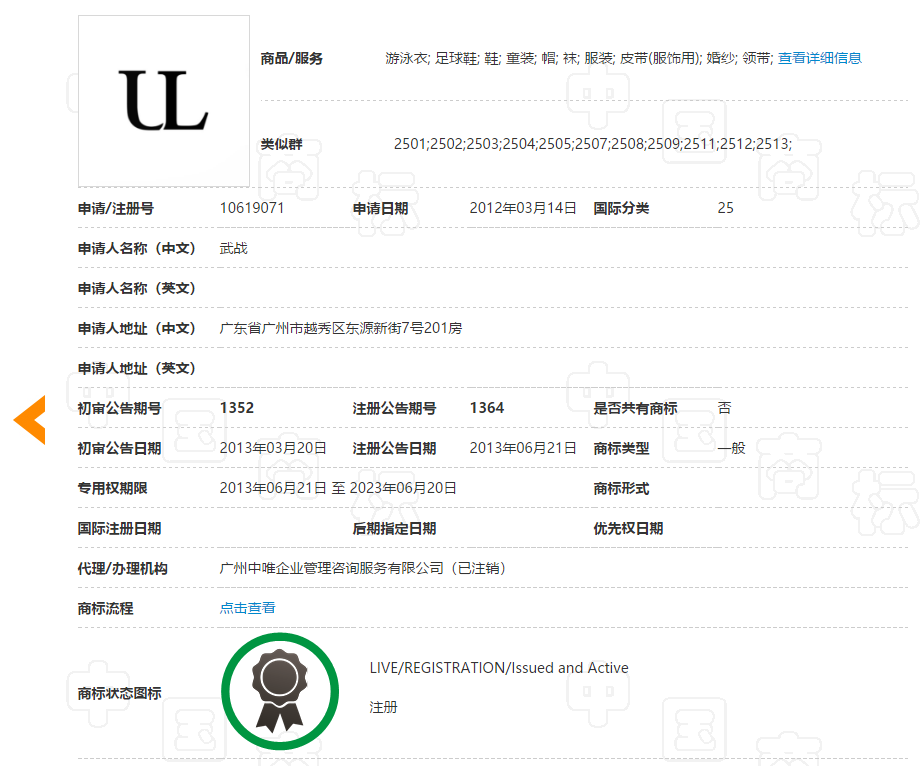
Task: Click the orange back arrow on the left
Action: point(28,419)
